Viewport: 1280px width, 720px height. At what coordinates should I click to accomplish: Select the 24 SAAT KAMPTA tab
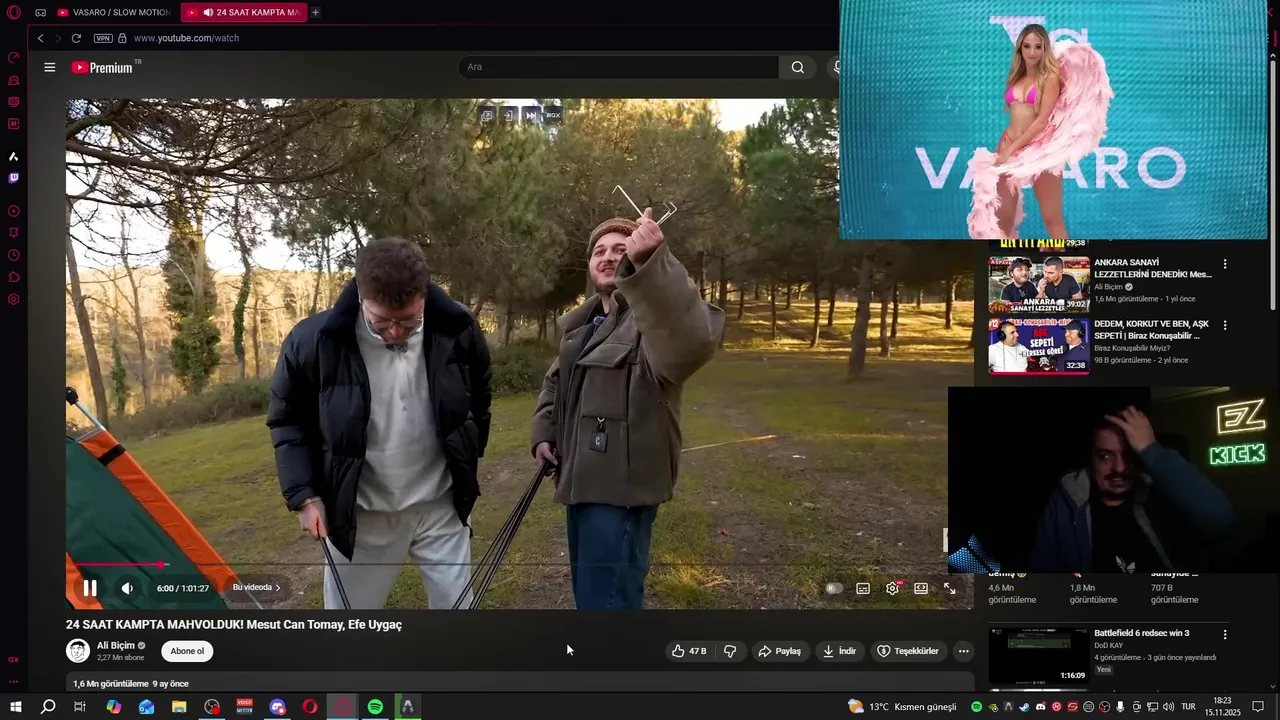[243, 12]
